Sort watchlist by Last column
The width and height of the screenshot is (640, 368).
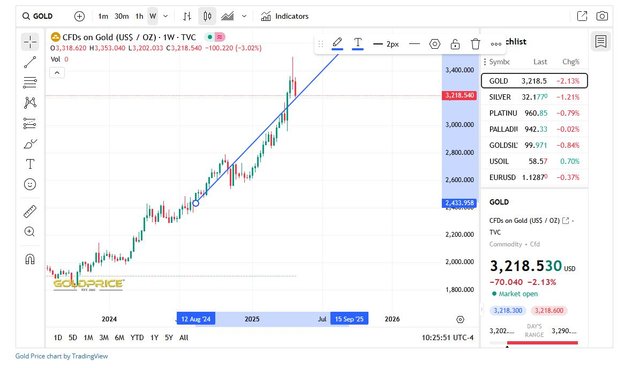[x=540, y=62]
